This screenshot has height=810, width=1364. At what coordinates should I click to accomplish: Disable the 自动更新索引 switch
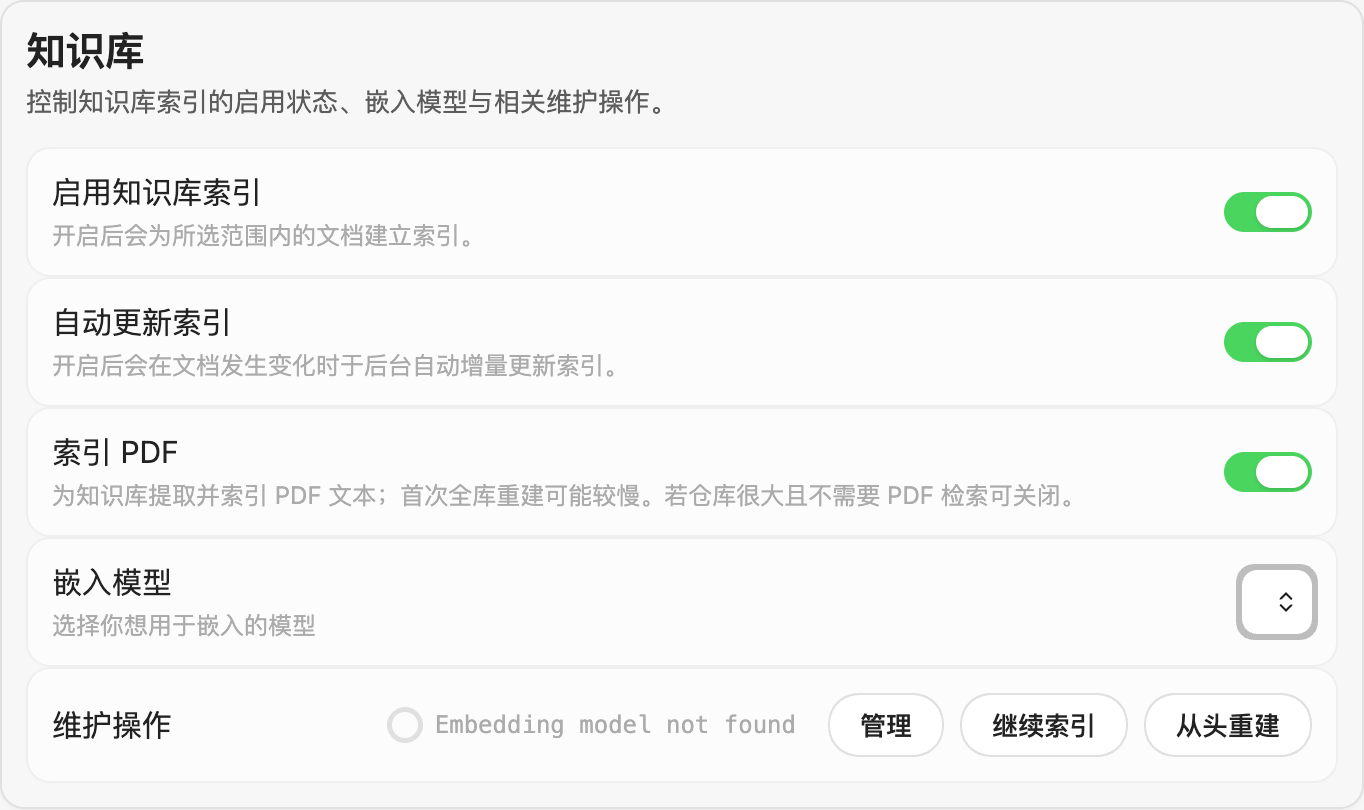1267,342
